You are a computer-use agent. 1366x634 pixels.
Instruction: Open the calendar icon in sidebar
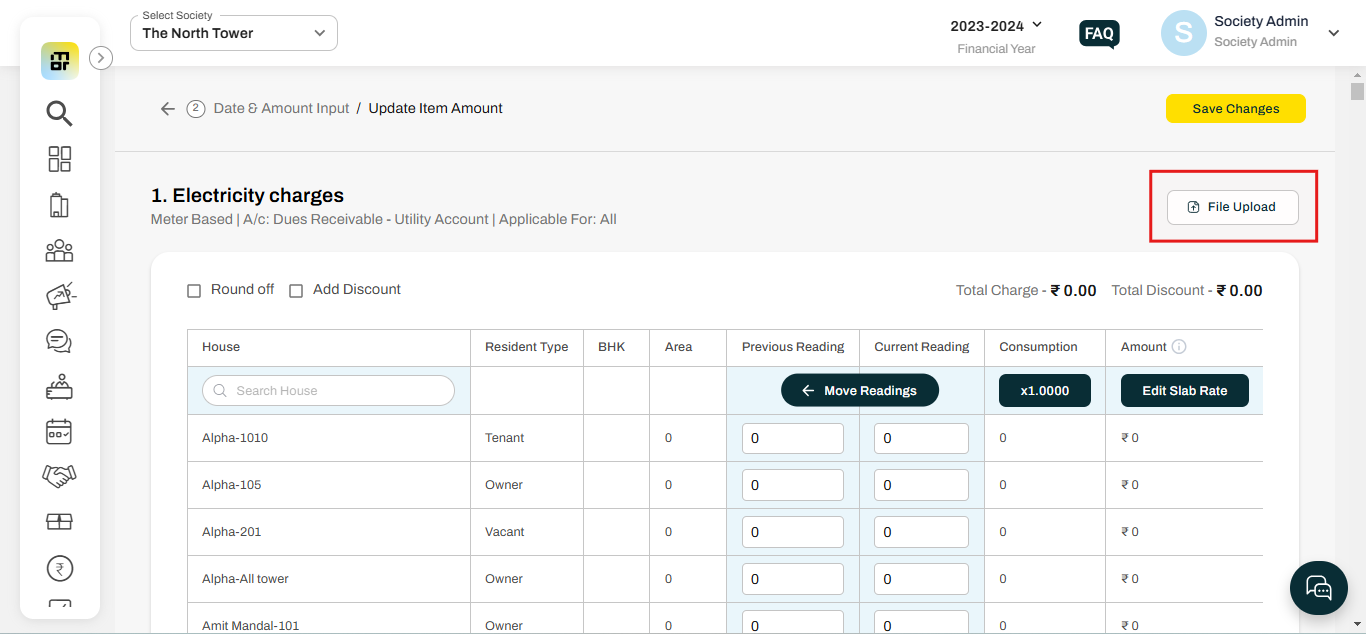pos(59,432)
